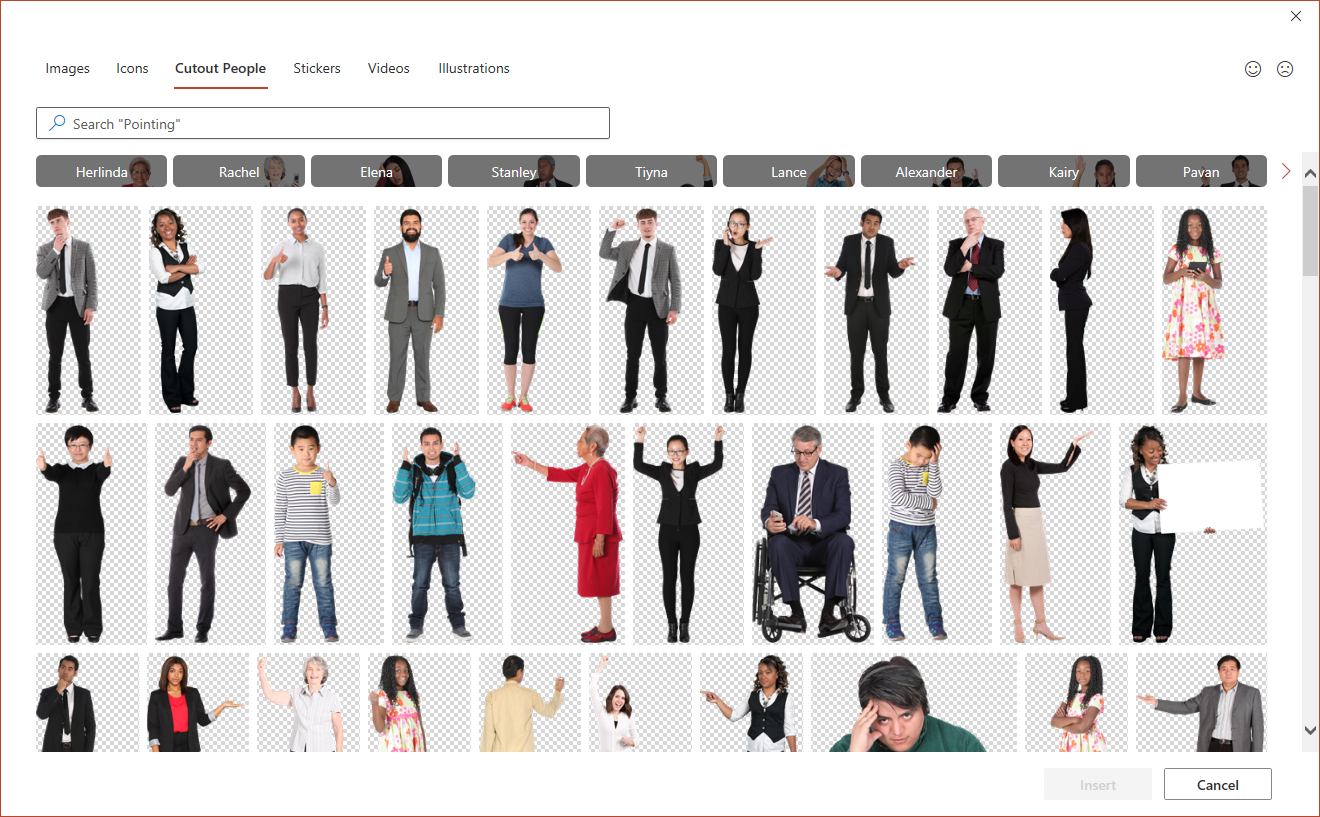Switch to the Images tab
The image size is (1320, 817).
(x=67, y=68)
